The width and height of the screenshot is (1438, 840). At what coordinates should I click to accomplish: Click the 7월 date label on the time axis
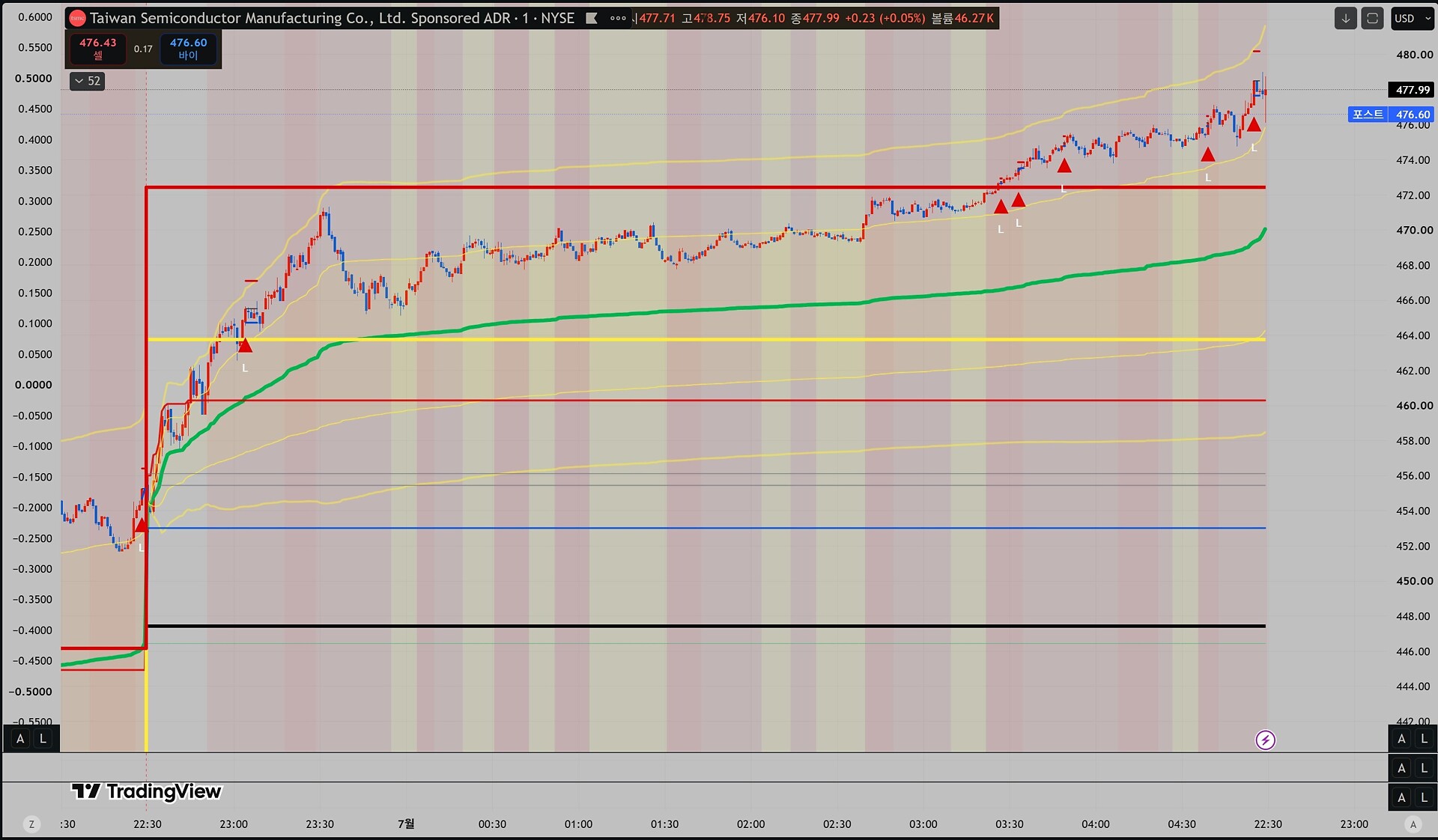coord(406,824)
